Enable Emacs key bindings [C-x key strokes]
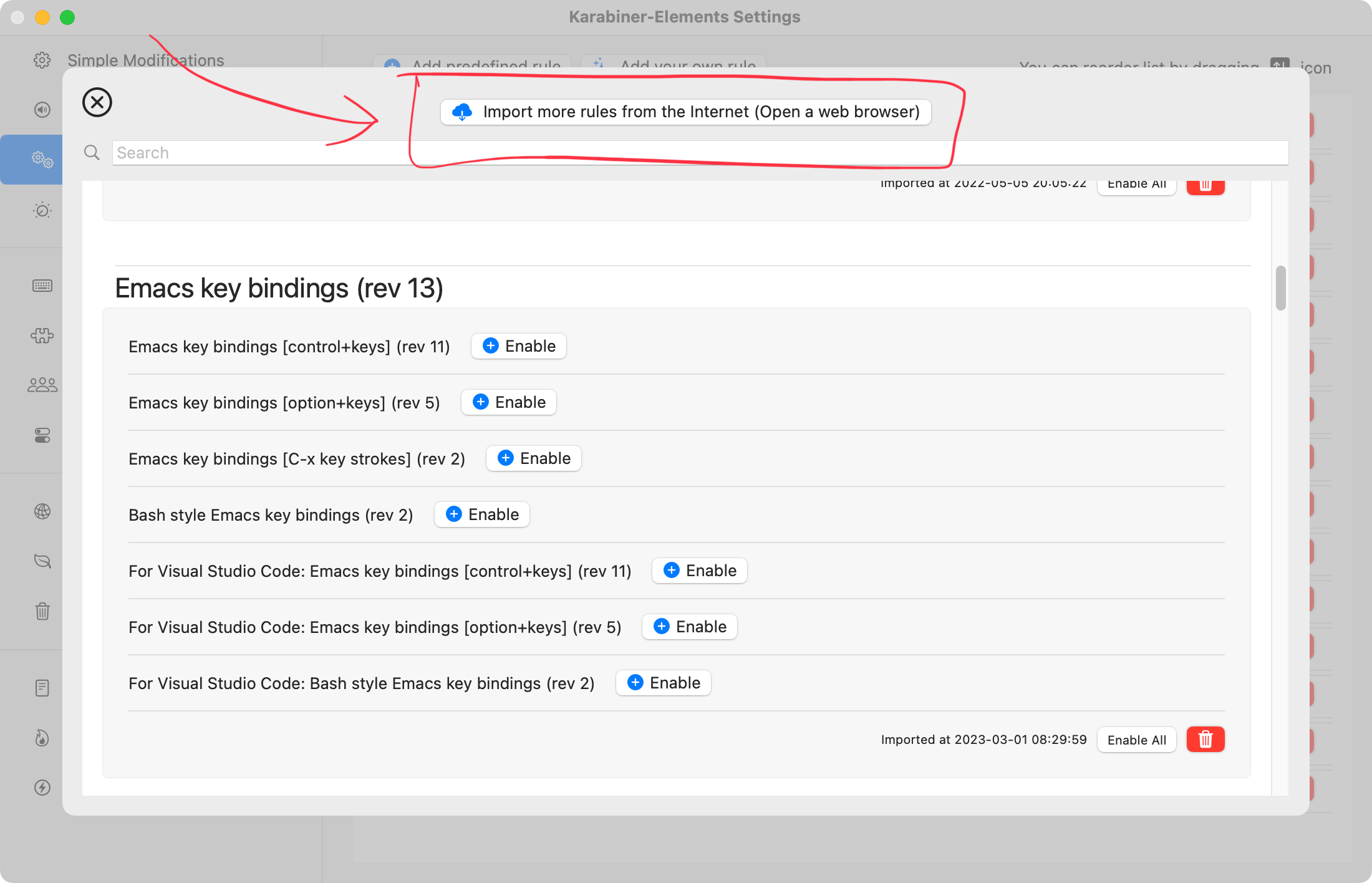1372x883 pixels. click(x=534, y=458)
